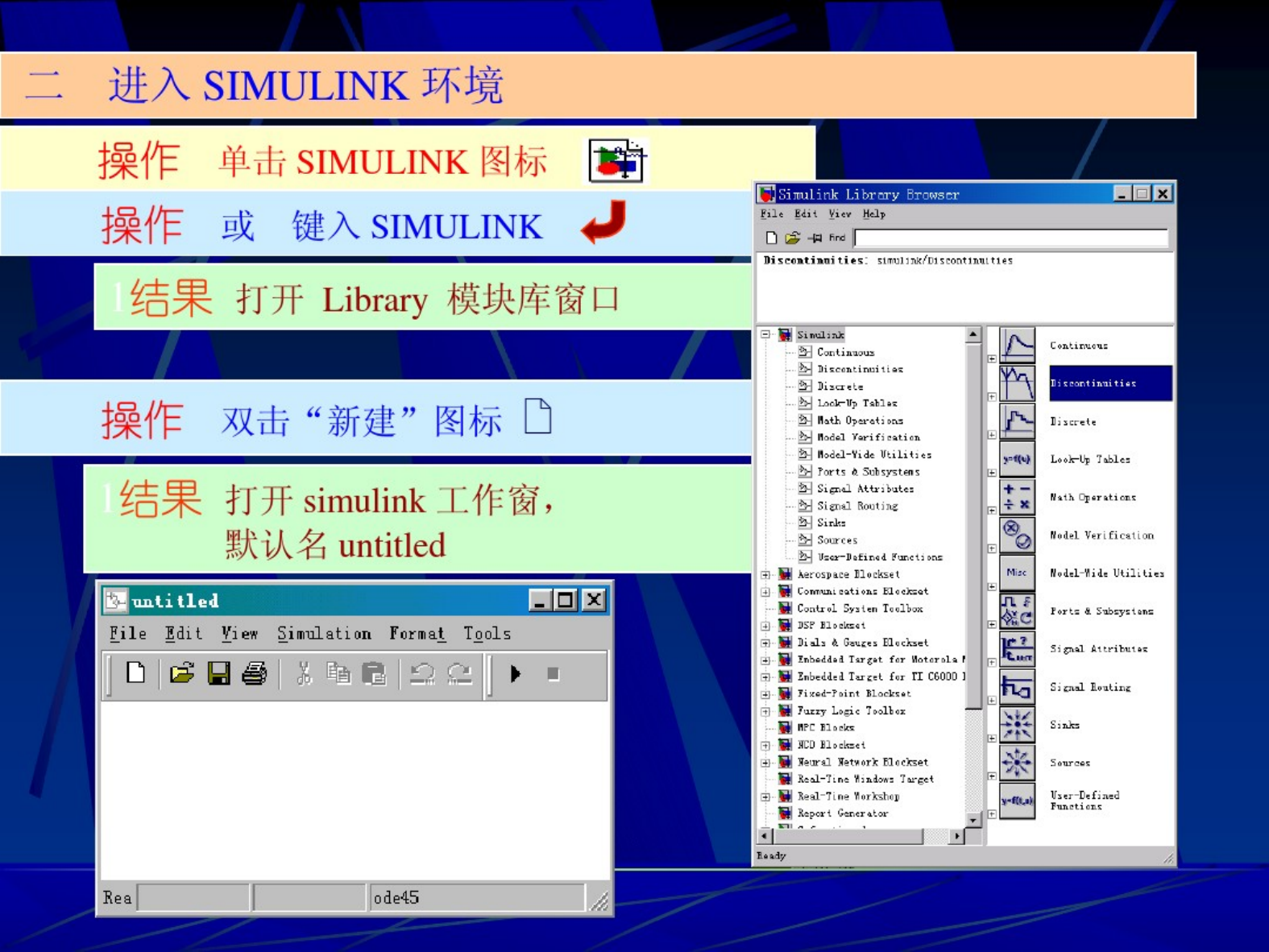Select Control System Toolbox in tree
1269x952 pixels.
click(860, 609)
